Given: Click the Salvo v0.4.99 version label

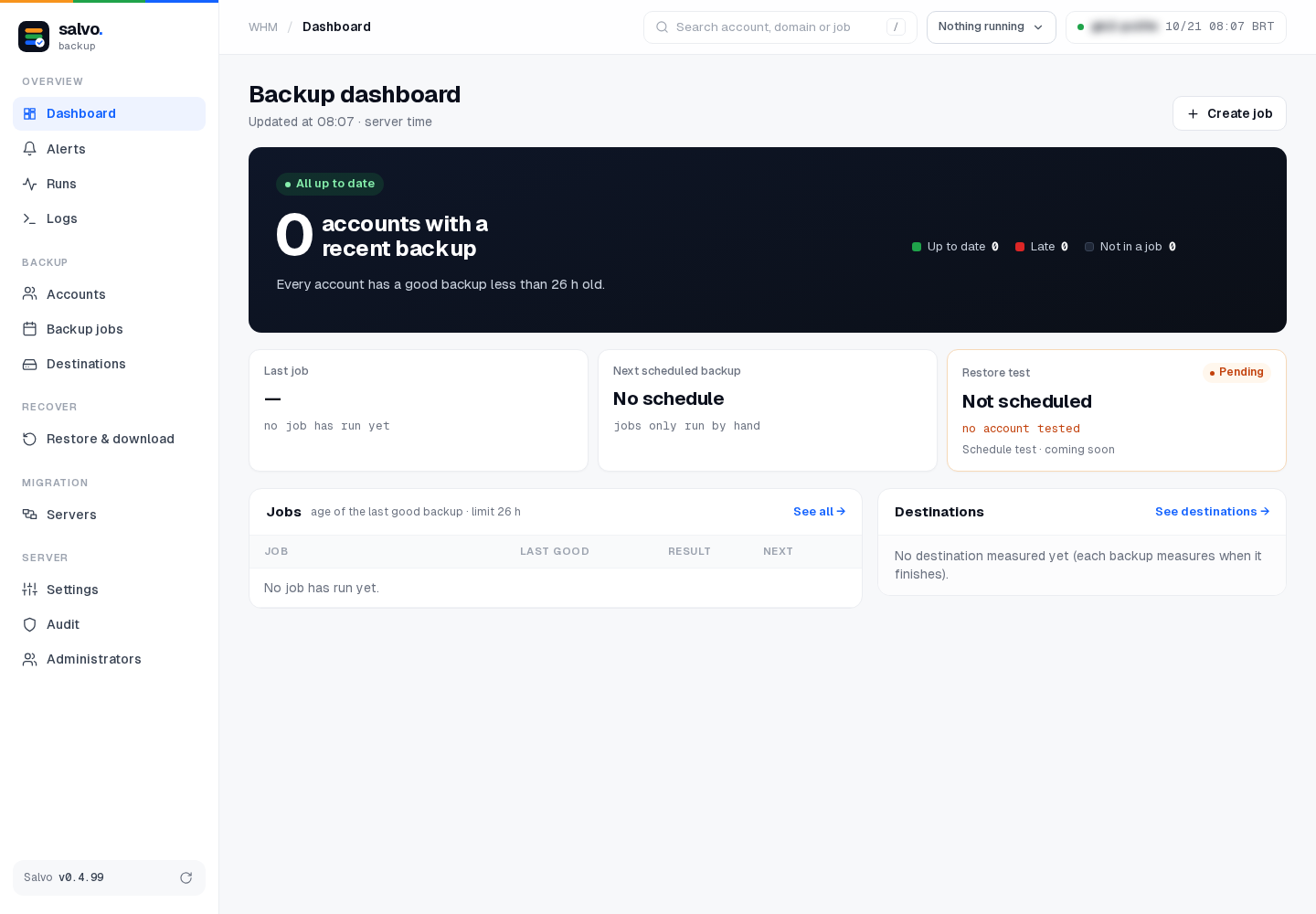Looking at the screenshot, I should coord(64,877).
